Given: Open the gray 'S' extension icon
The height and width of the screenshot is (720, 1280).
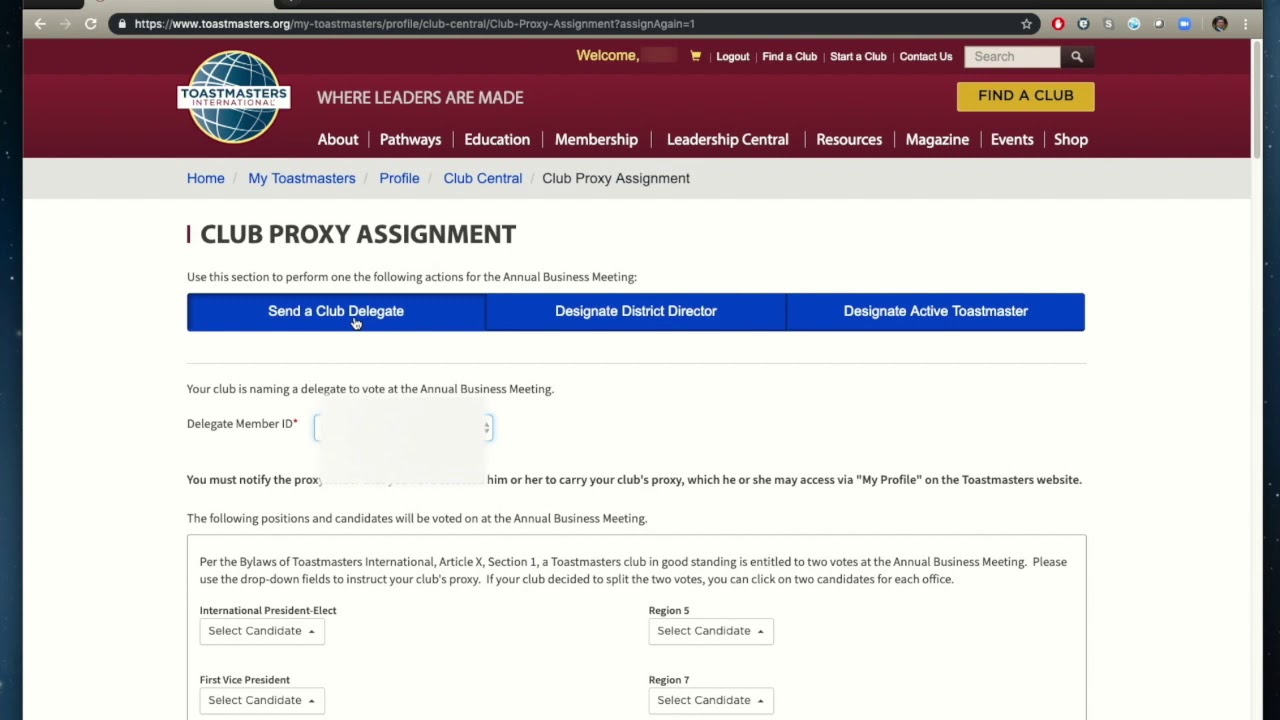Looking at the screenshot, I should point(1108,24).
